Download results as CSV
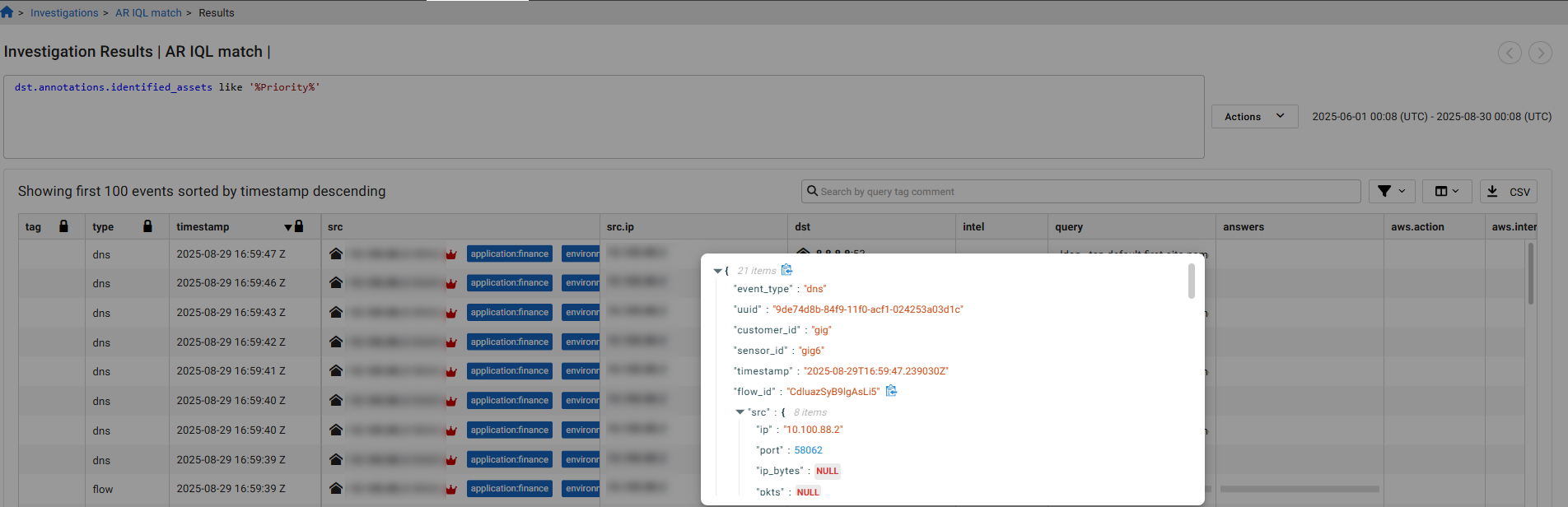The image size is (1568, 507). 1508,192
